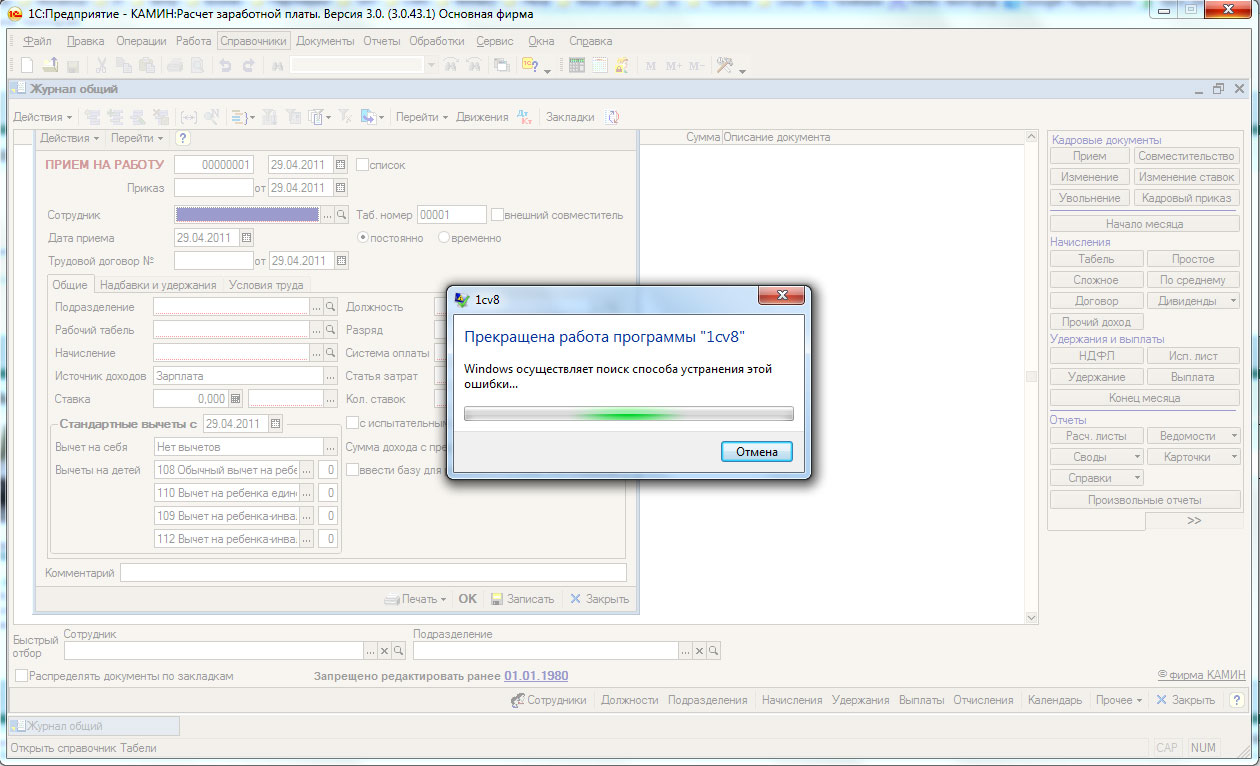
Task: Clear the Сотрудник quick filter with X
Action: 384,650
